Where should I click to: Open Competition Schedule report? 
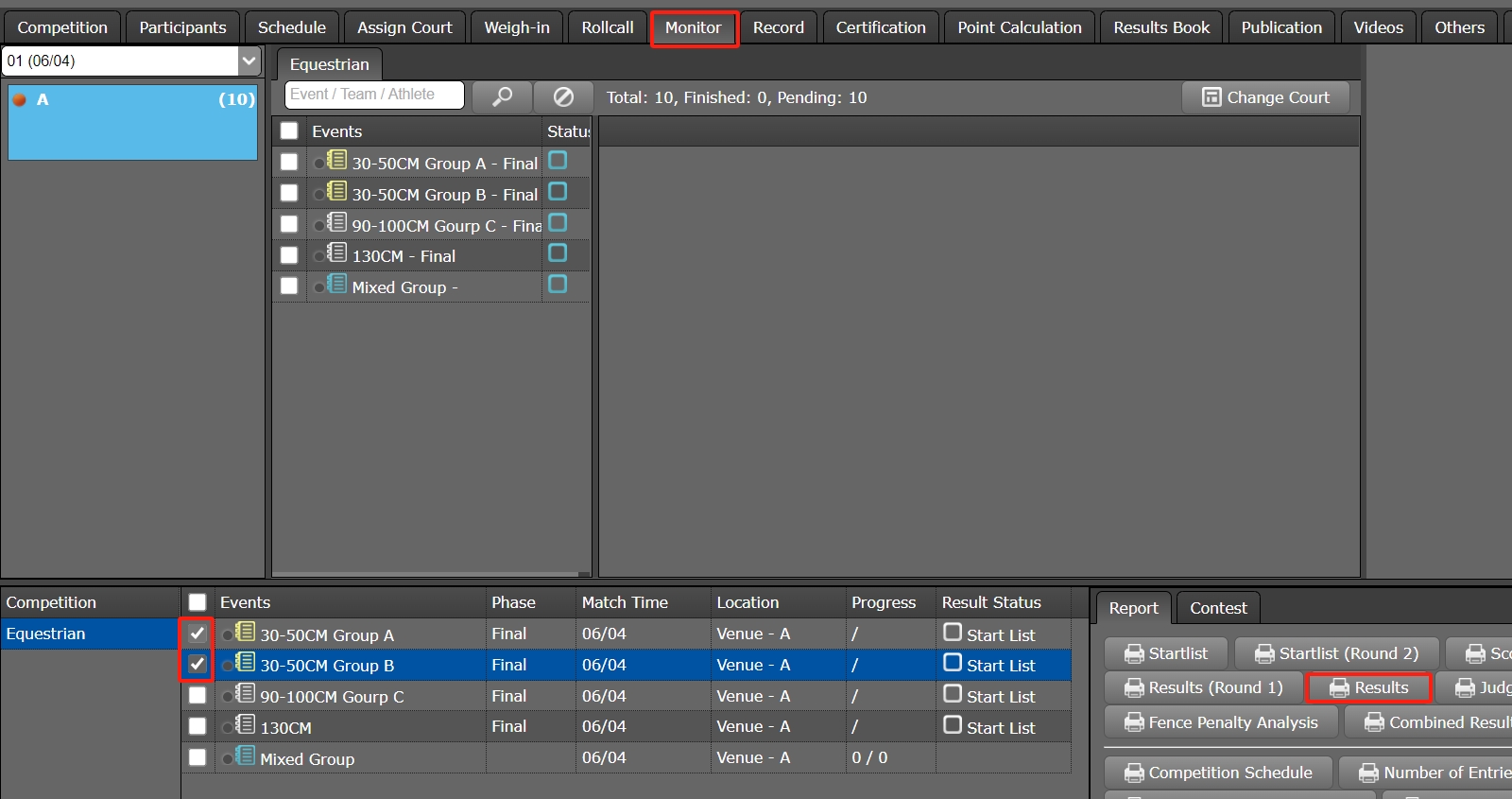[x=1218, y=773]
